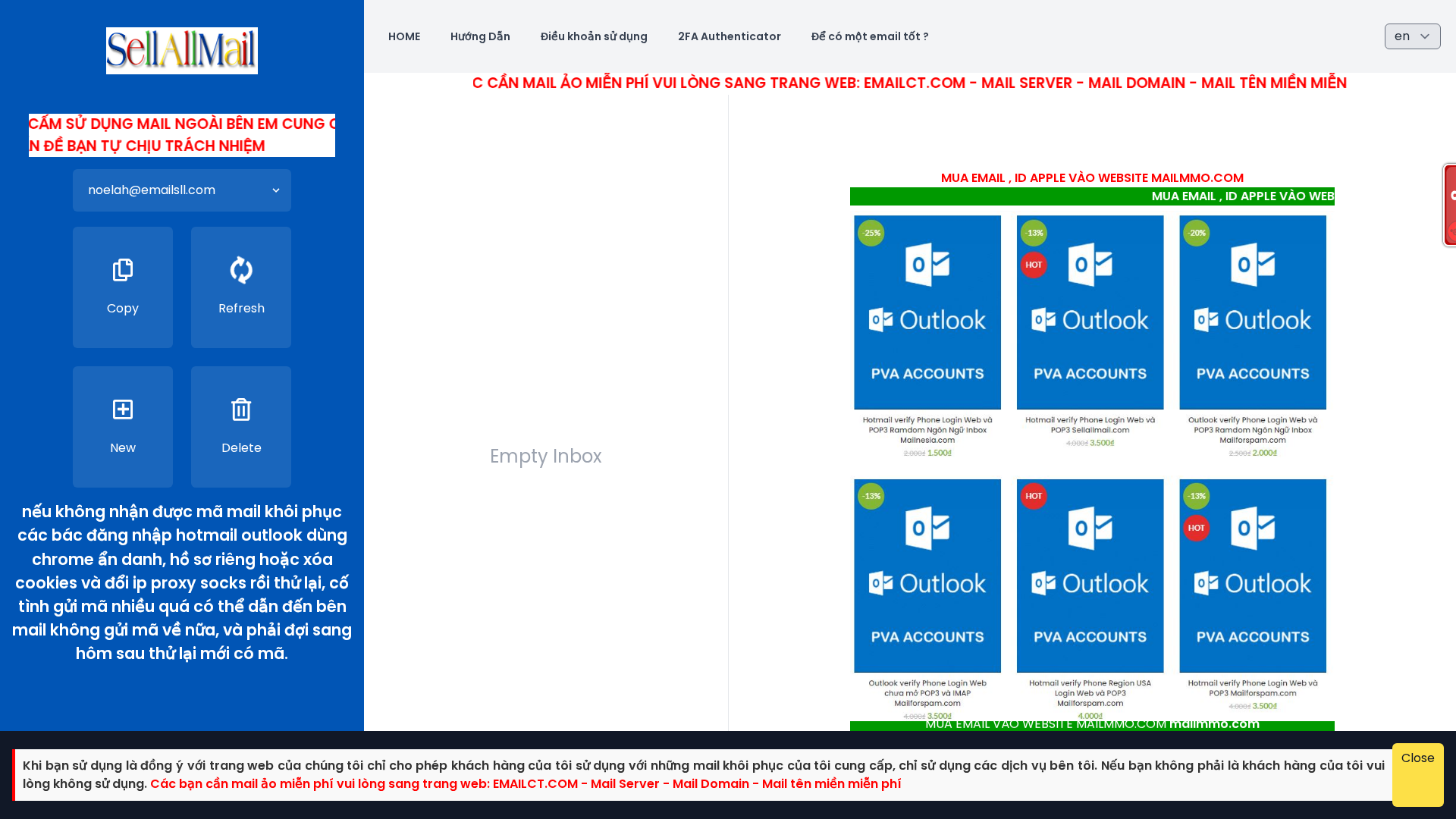Open the 2FA Authenticator page
Viewport: 1456px width, 819px height.
point(730,36)
